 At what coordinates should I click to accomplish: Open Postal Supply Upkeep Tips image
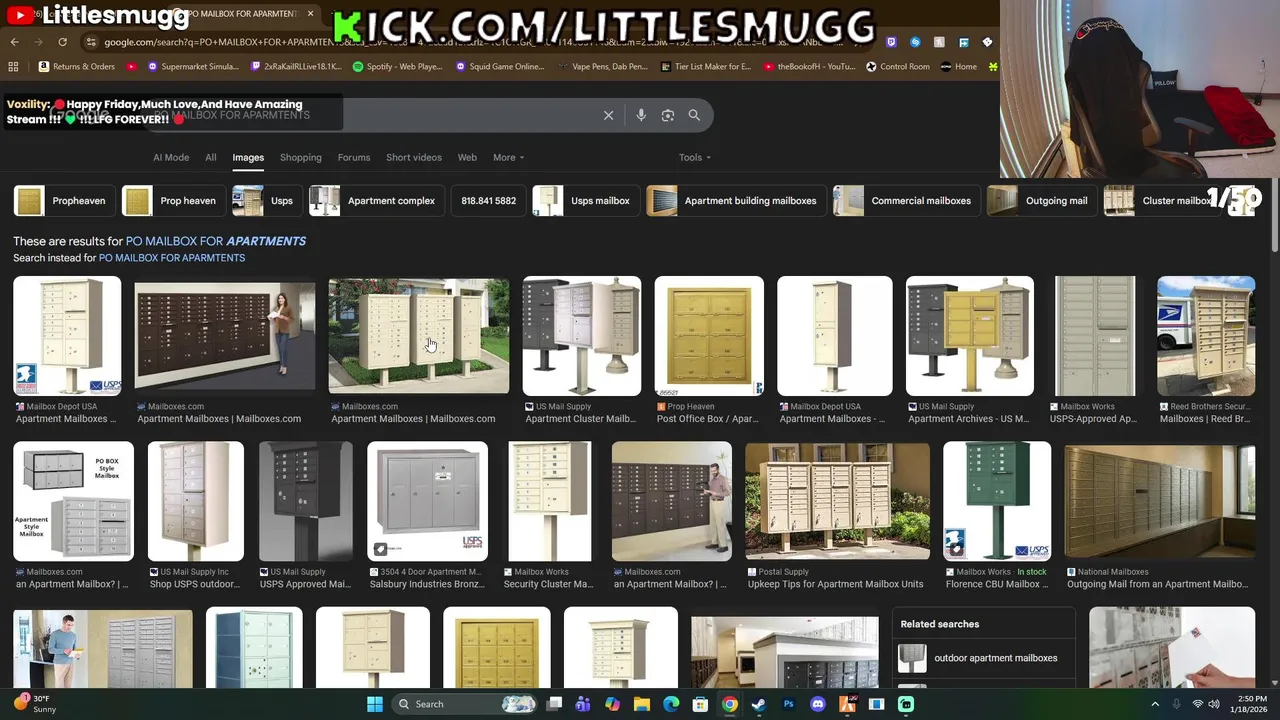pyautogui.click(x=837, y=501)
